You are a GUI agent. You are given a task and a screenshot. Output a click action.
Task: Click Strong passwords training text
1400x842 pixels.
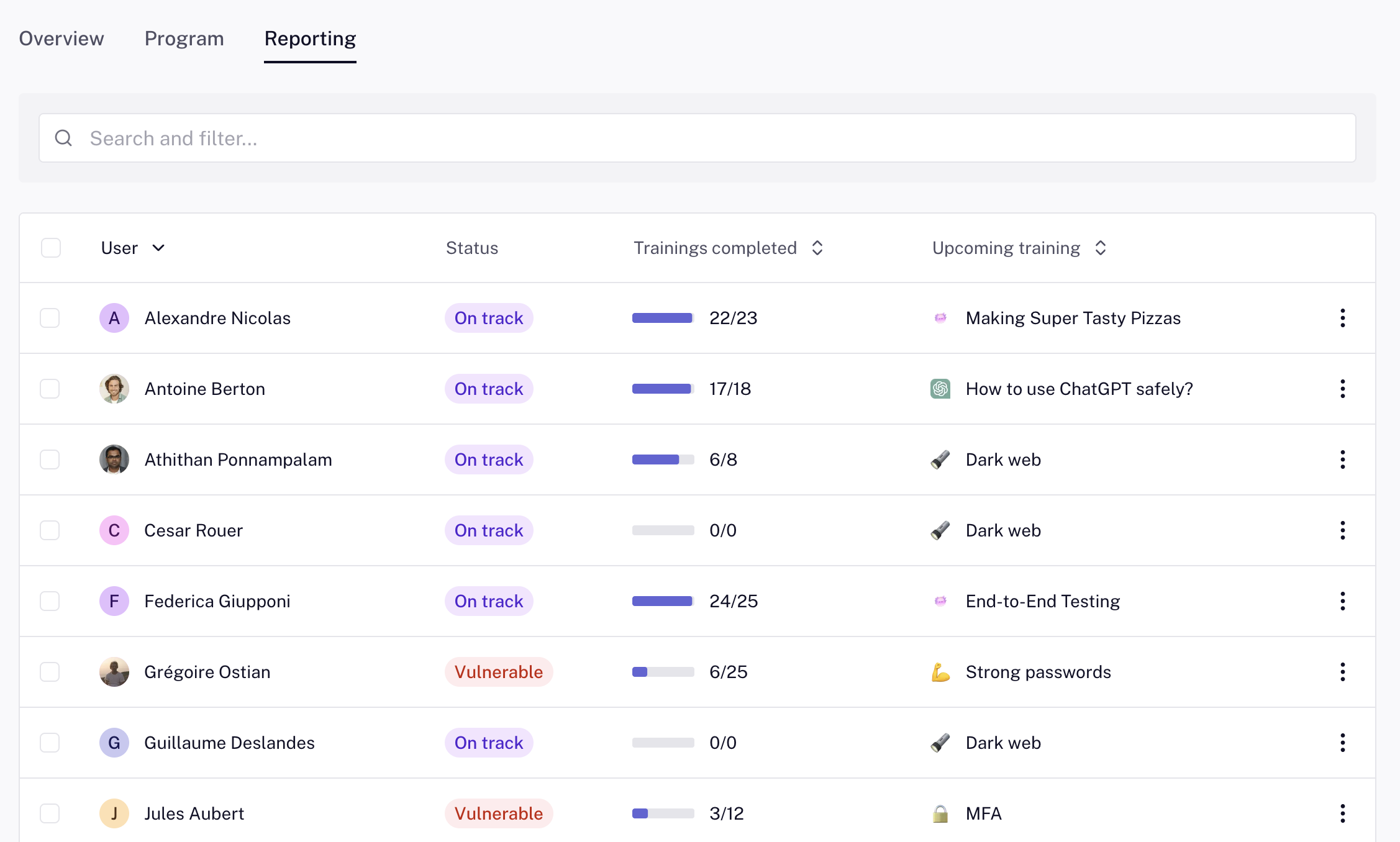(x=1039, y=672)
